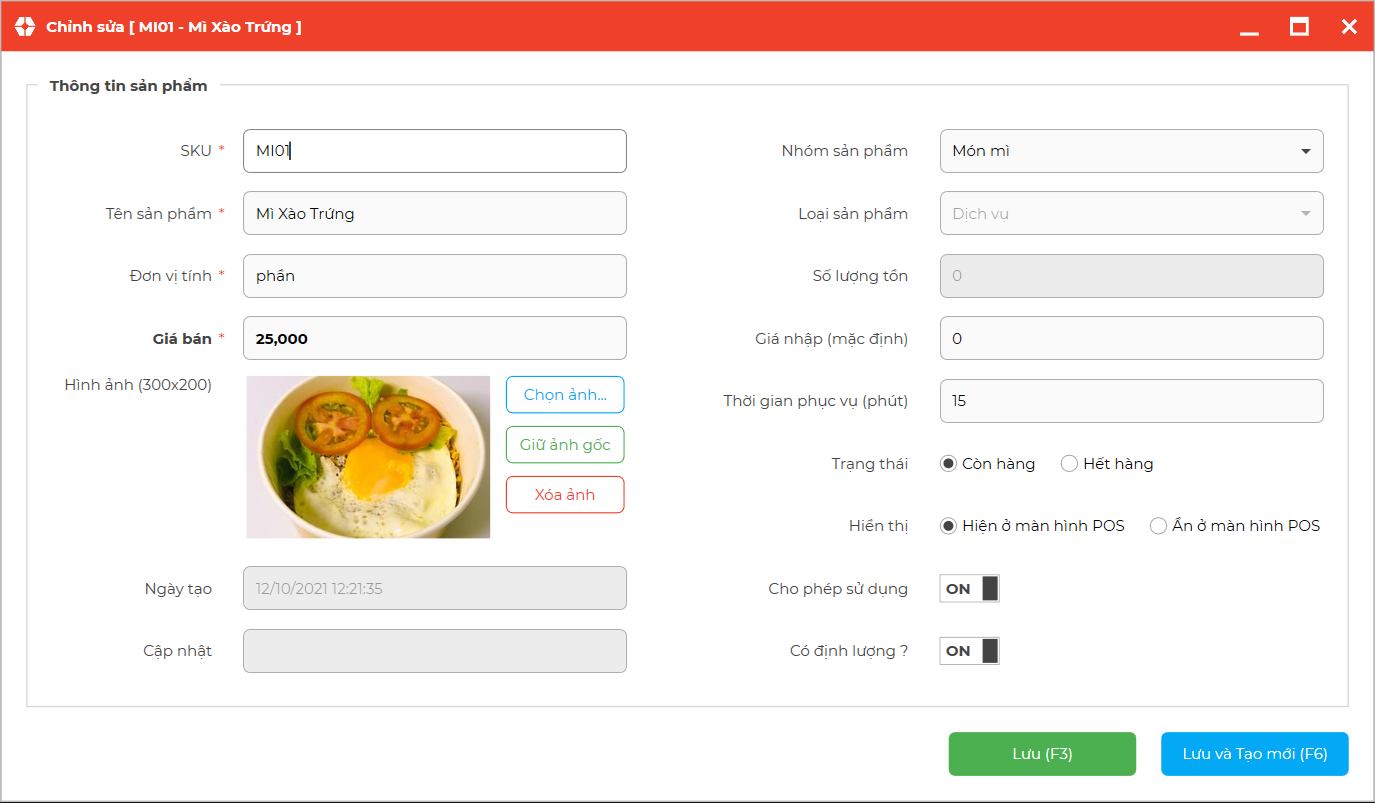Click the Giữ ảnh gốc button
Screen dimensions: 1375x803
565,445
